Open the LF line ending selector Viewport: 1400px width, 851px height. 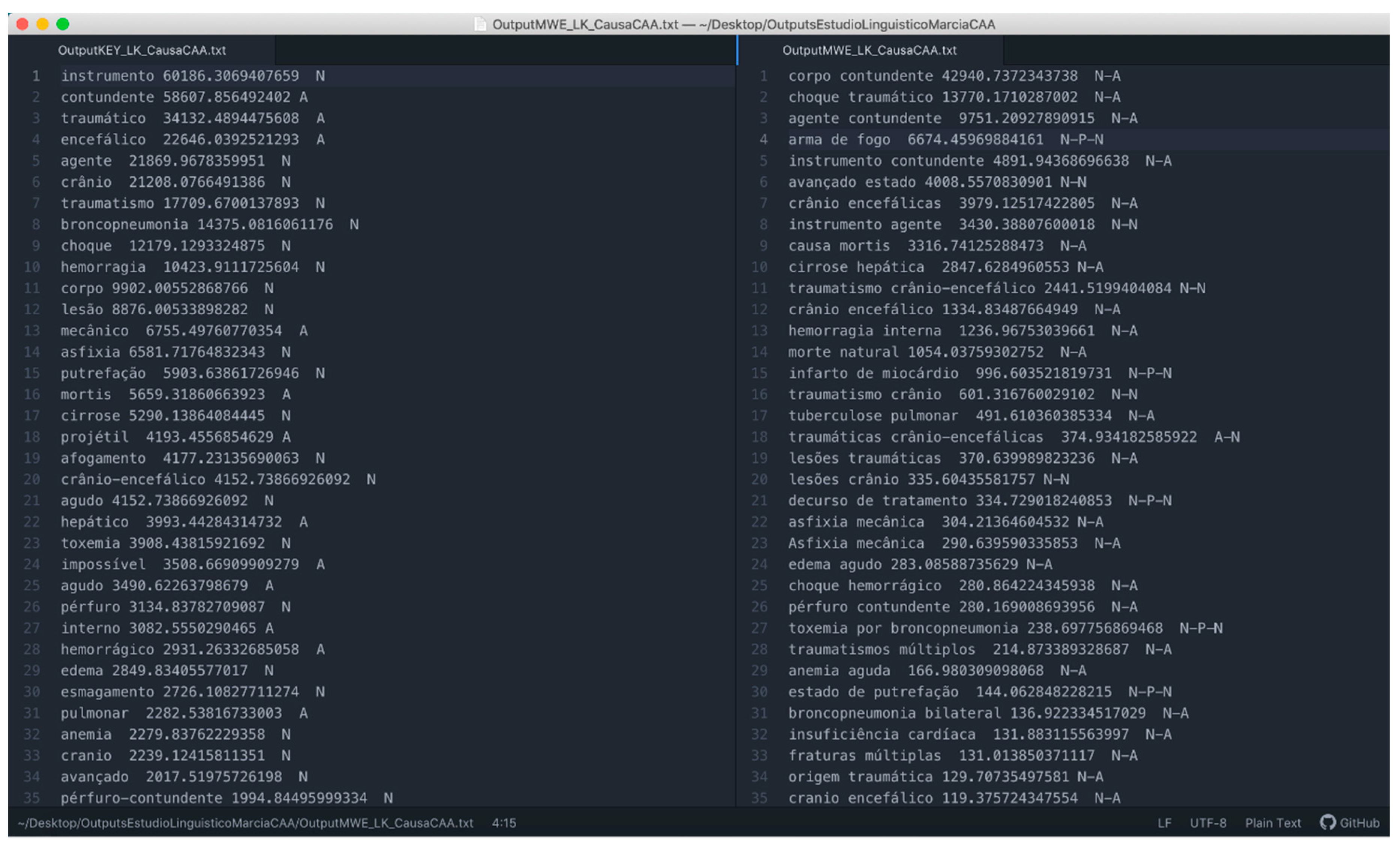pyautogui.click(x=1164, y=823)
